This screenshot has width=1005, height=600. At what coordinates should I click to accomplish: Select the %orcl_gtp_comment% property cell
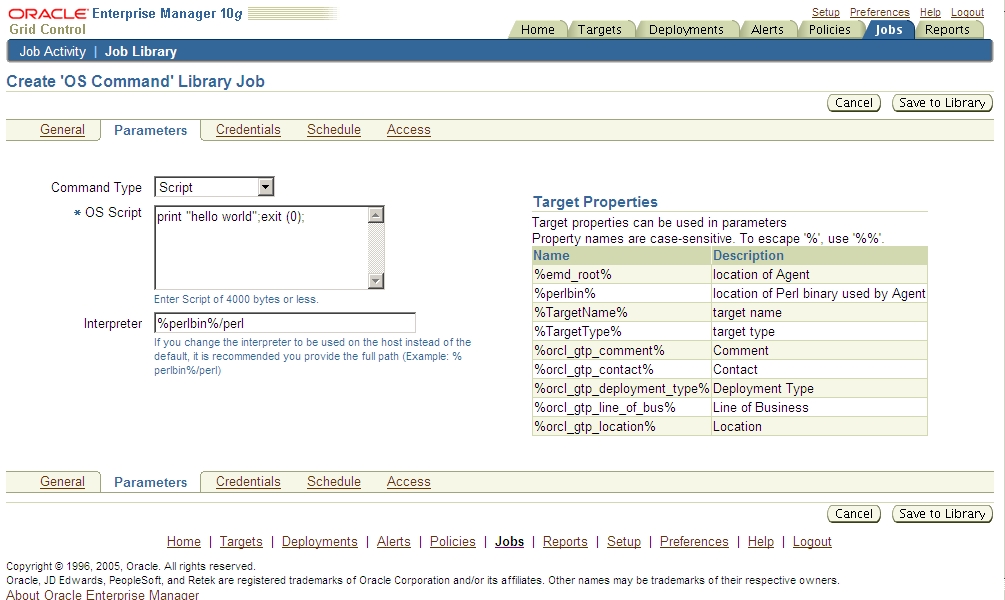tap(622, 351)
